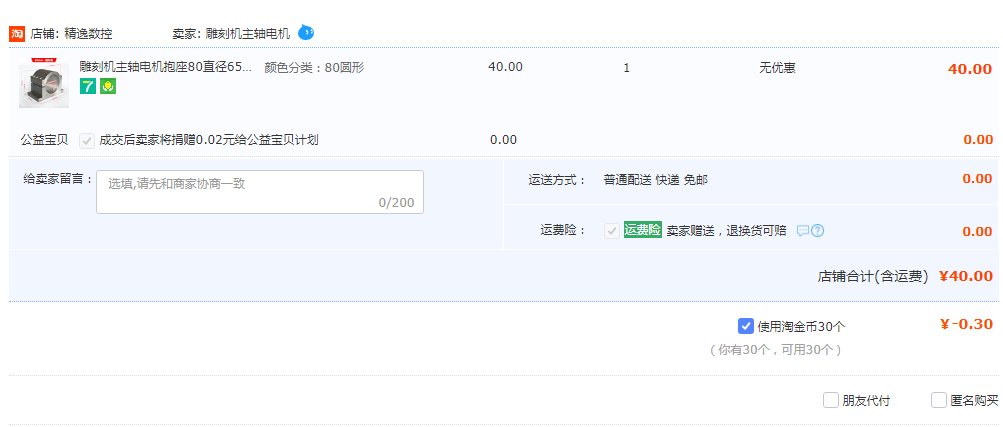Click the freight insurance question mark icon
This screenshot has width=1003, height=427.
(818, 231)
